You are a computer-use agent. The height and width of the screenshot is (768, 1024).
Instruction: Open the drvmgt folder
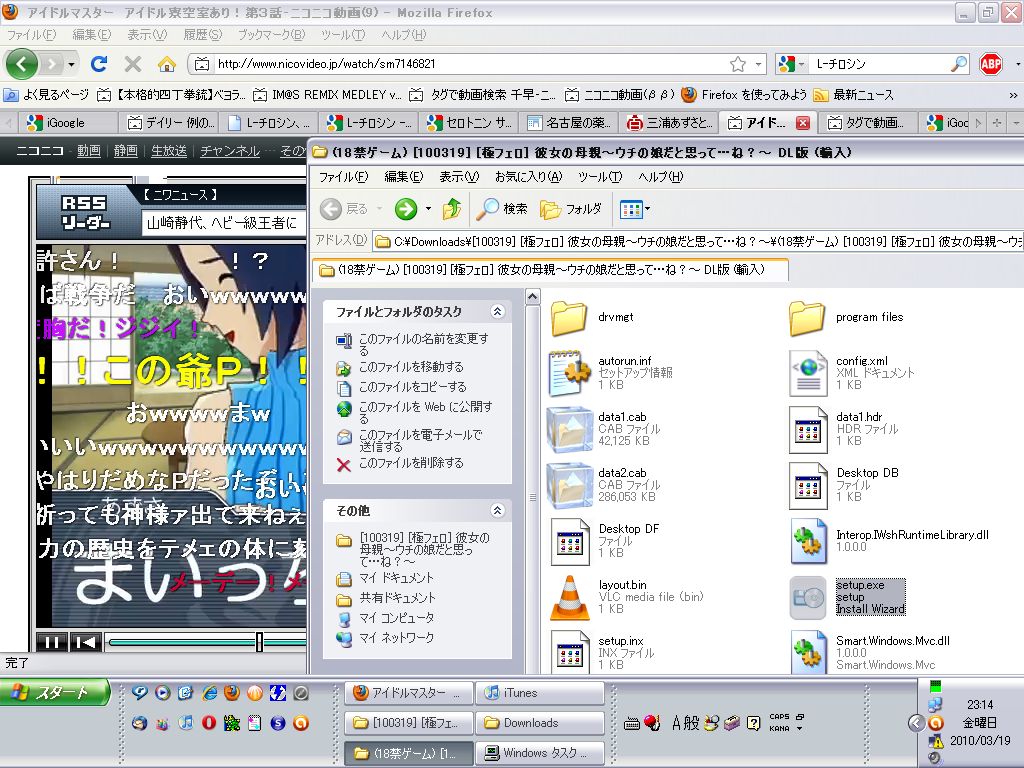(x=592, y=317)
